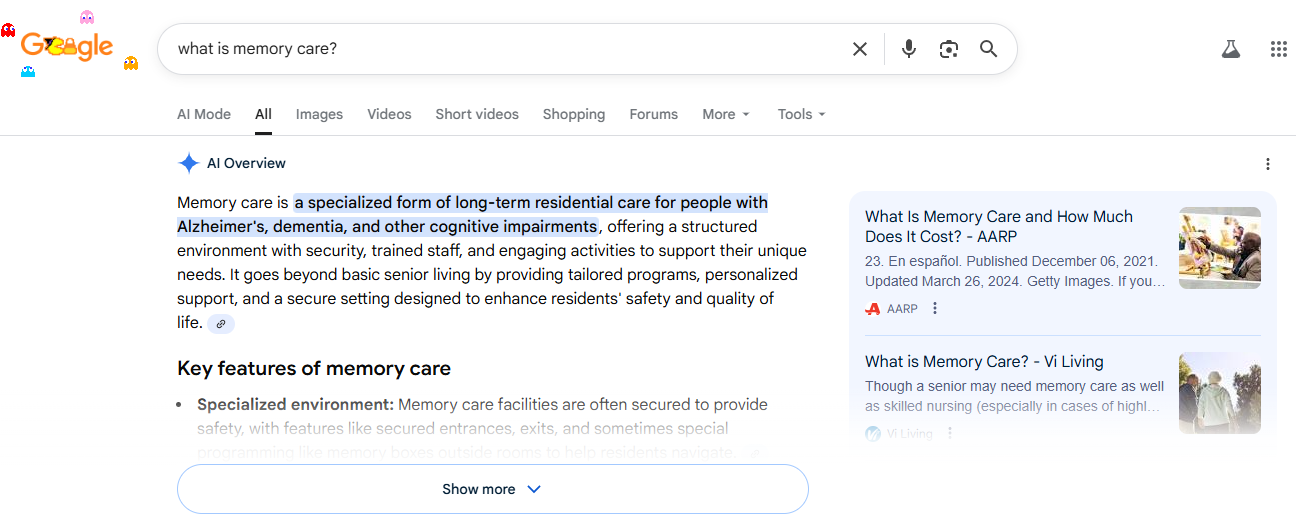Open the AARP memory care cost article
Image resolution: width=1296 pixels, height=526 pixels.
(998, 226)
